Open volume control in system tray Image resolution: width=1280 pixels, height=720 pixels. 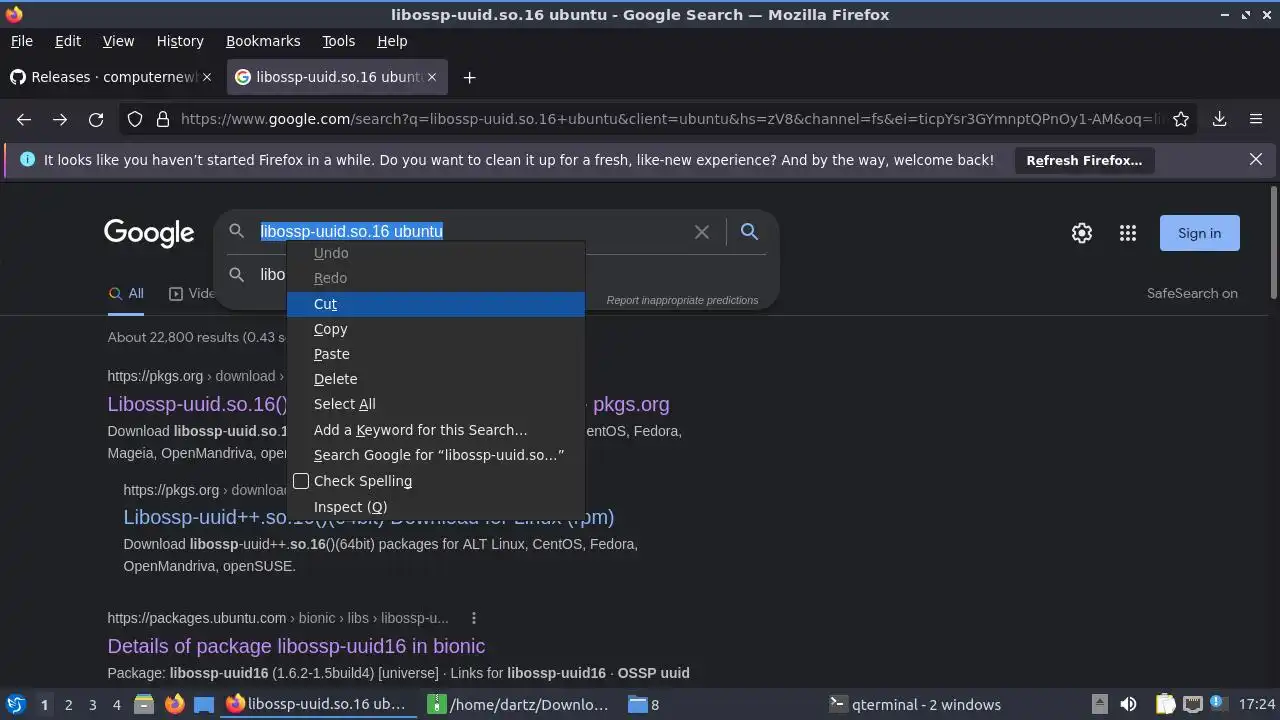click(x=1128, y=704)
